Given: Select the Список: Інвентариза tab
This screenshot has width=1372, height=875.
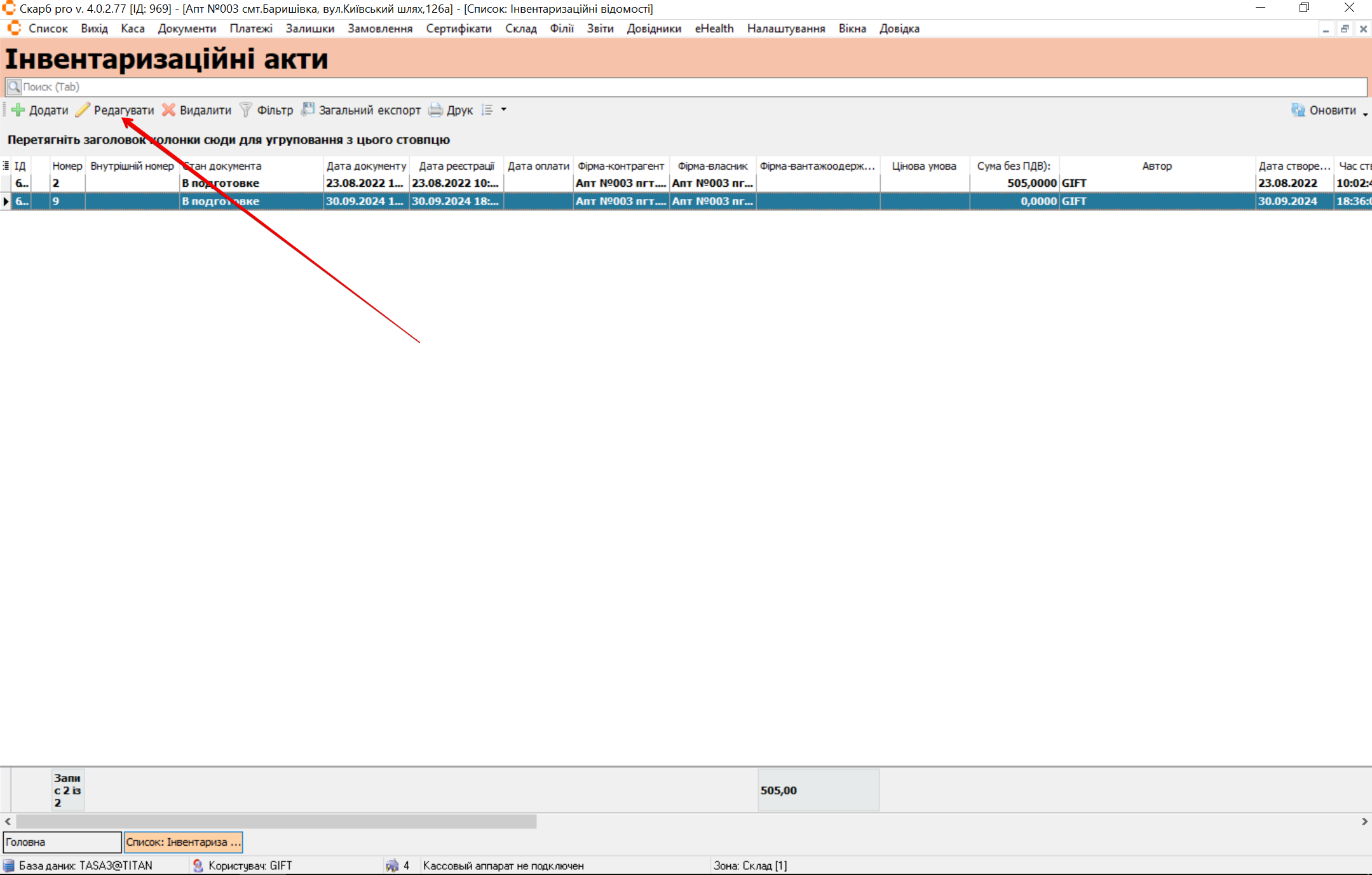Looking at the screenshot, I should pyautogui.click(x=183, y=842).
